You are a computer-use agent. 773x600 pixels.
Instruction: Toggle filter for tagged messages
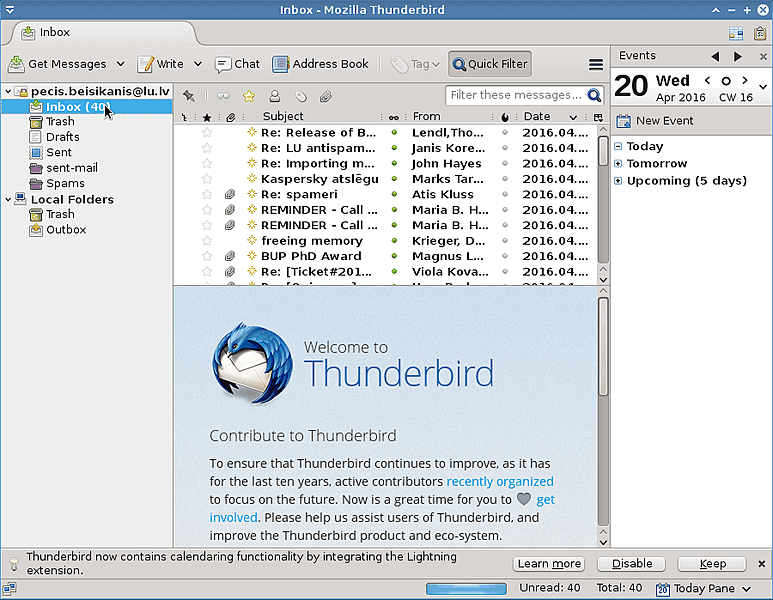click(x=301, y=97)
